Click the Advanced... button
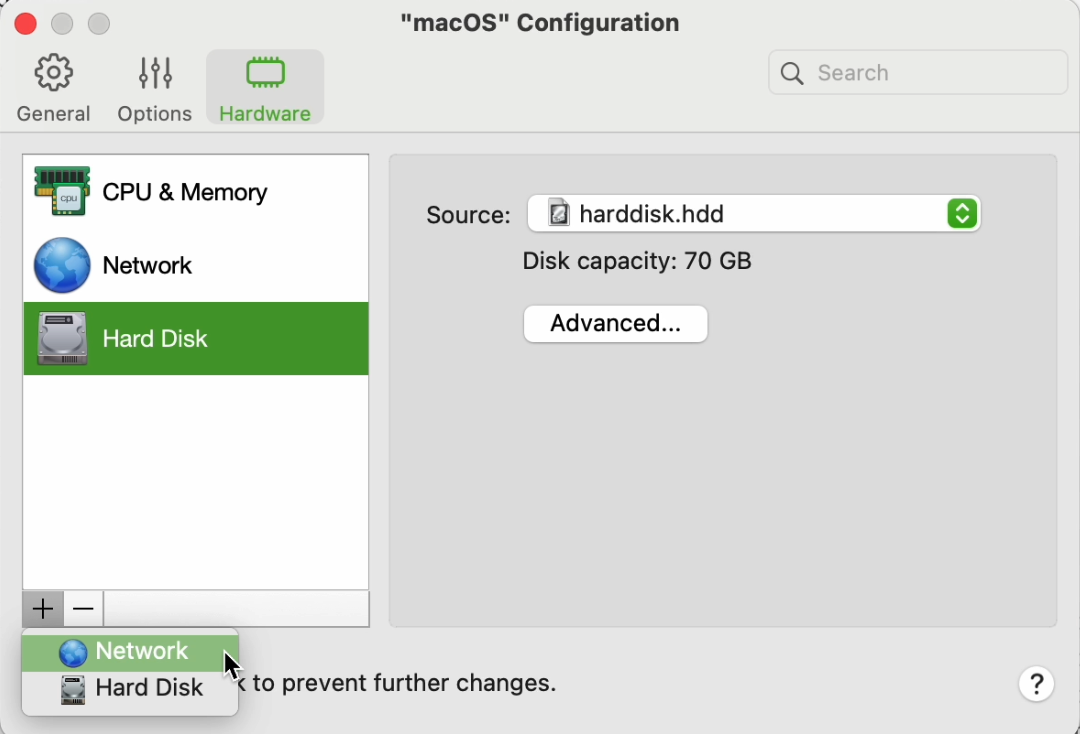 coord(615,324)
